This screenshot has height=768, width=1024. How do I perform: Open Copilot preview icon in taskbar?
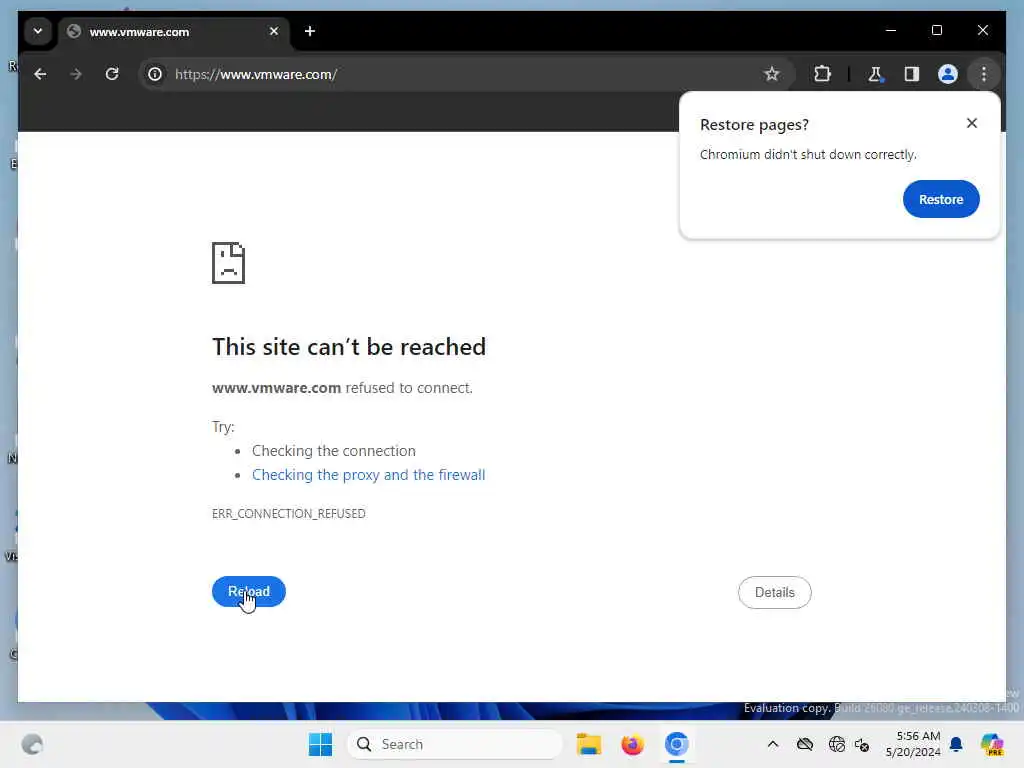tap(992, 744)
